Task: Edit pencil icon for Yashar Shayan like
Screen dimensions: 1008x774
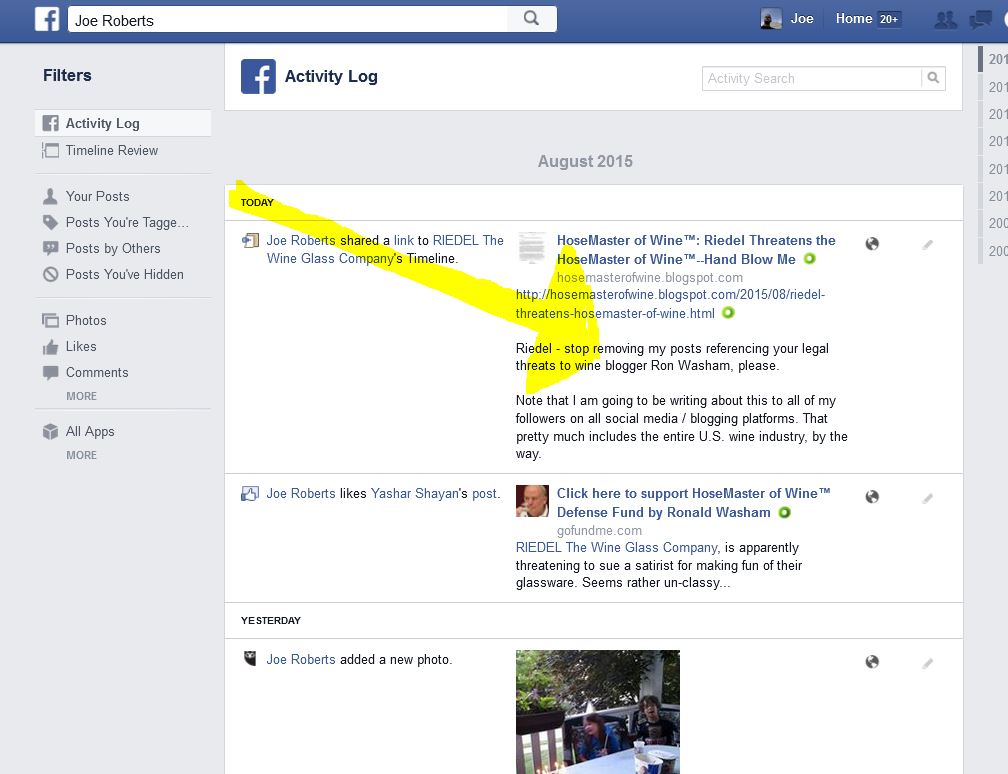Action: point(927,498)
